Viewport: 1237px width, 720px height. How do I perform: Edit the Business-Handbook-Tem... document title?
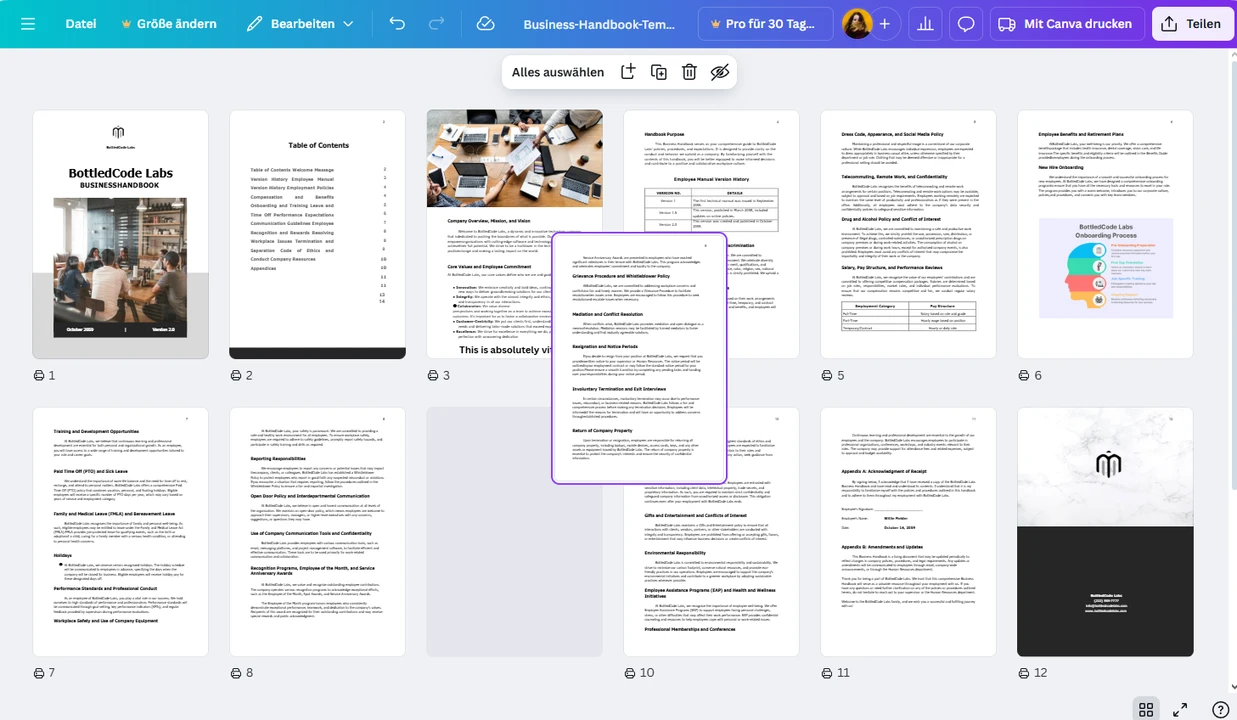point(599,24)
